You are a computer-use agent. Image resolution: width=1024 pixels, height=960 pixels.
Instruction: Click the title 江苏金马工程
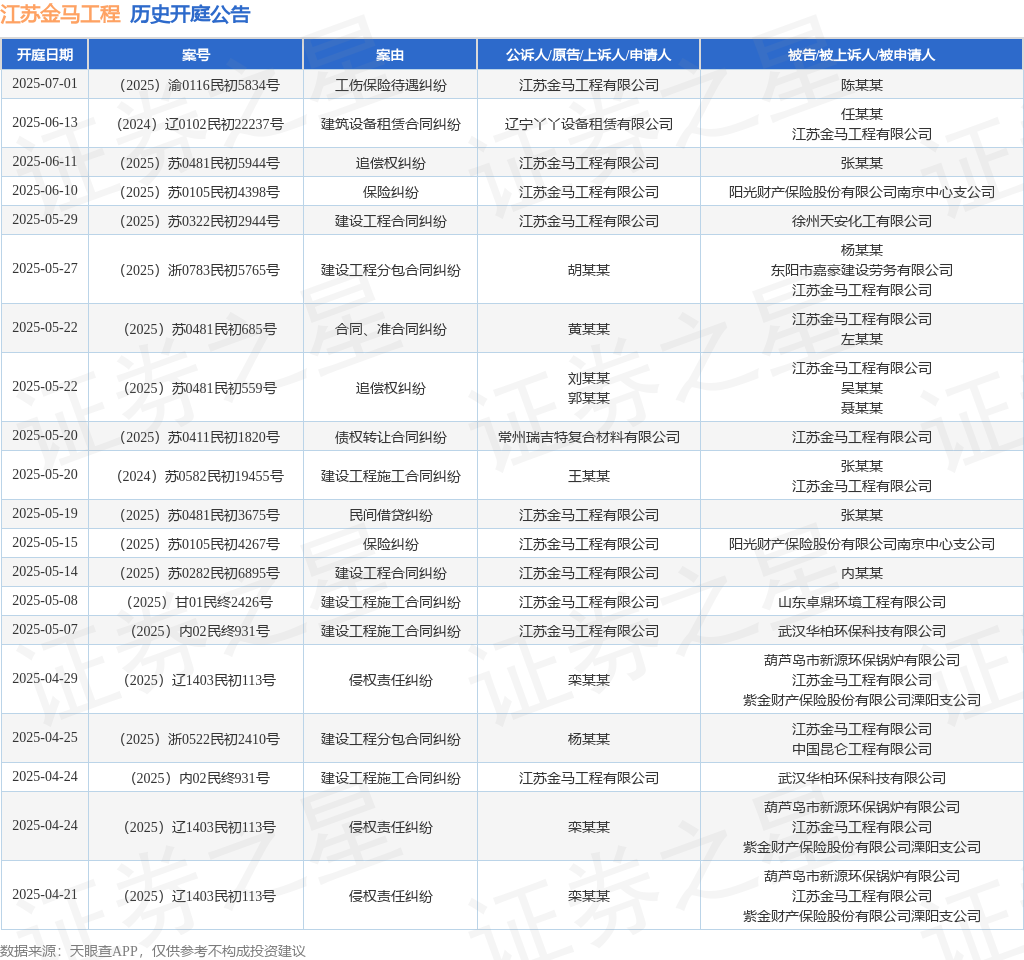60,14
